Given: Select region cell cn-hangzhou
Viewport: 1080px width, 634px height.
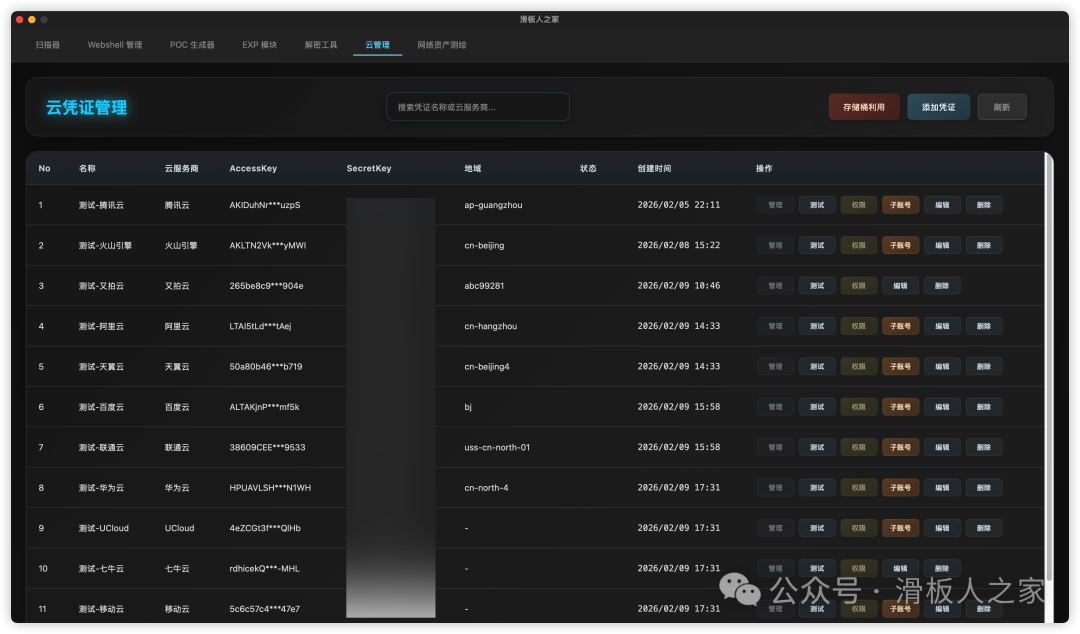Looking at the screenshot, I should [490, 326].
